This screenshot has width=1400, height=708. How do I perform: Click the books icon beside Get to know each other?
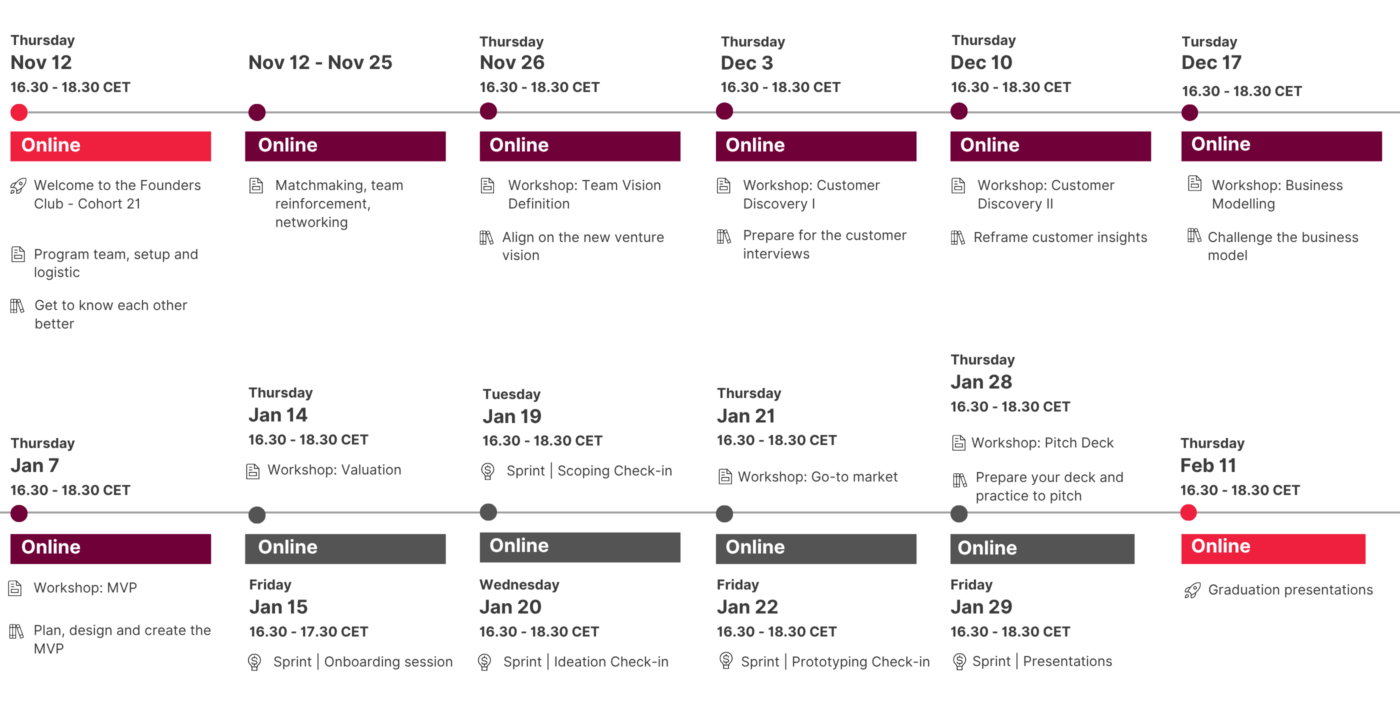pyautogui.click(x=17, y=305)
